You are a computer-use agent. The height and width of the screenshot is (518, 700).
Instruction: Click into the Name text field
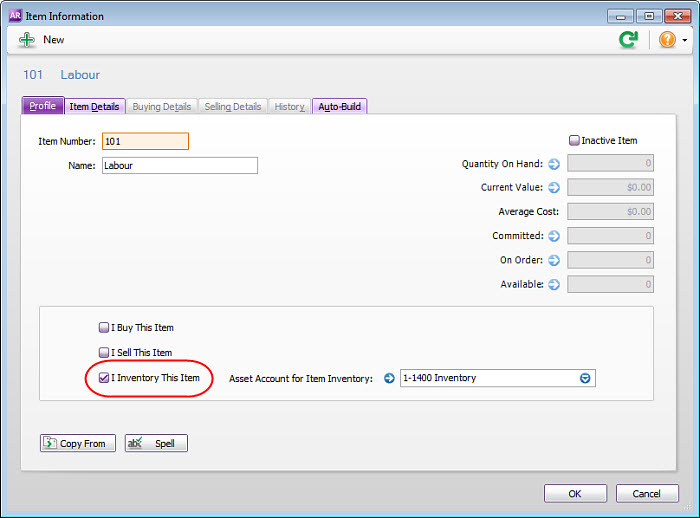pos(179,166)
